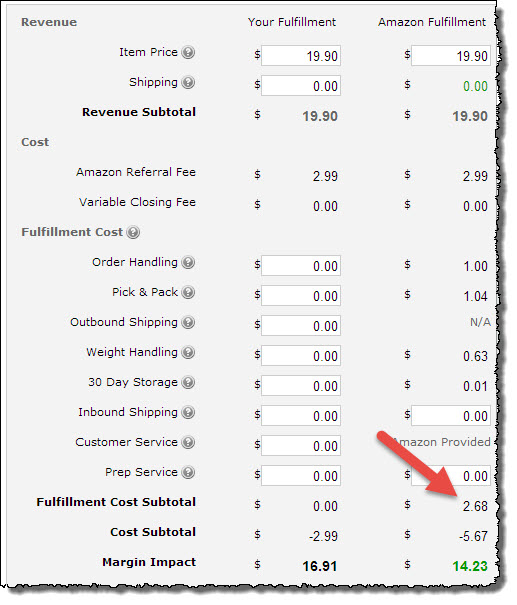
Task: Select Your Fulfillment Customer Service field
Action: [x=301, y=446]
